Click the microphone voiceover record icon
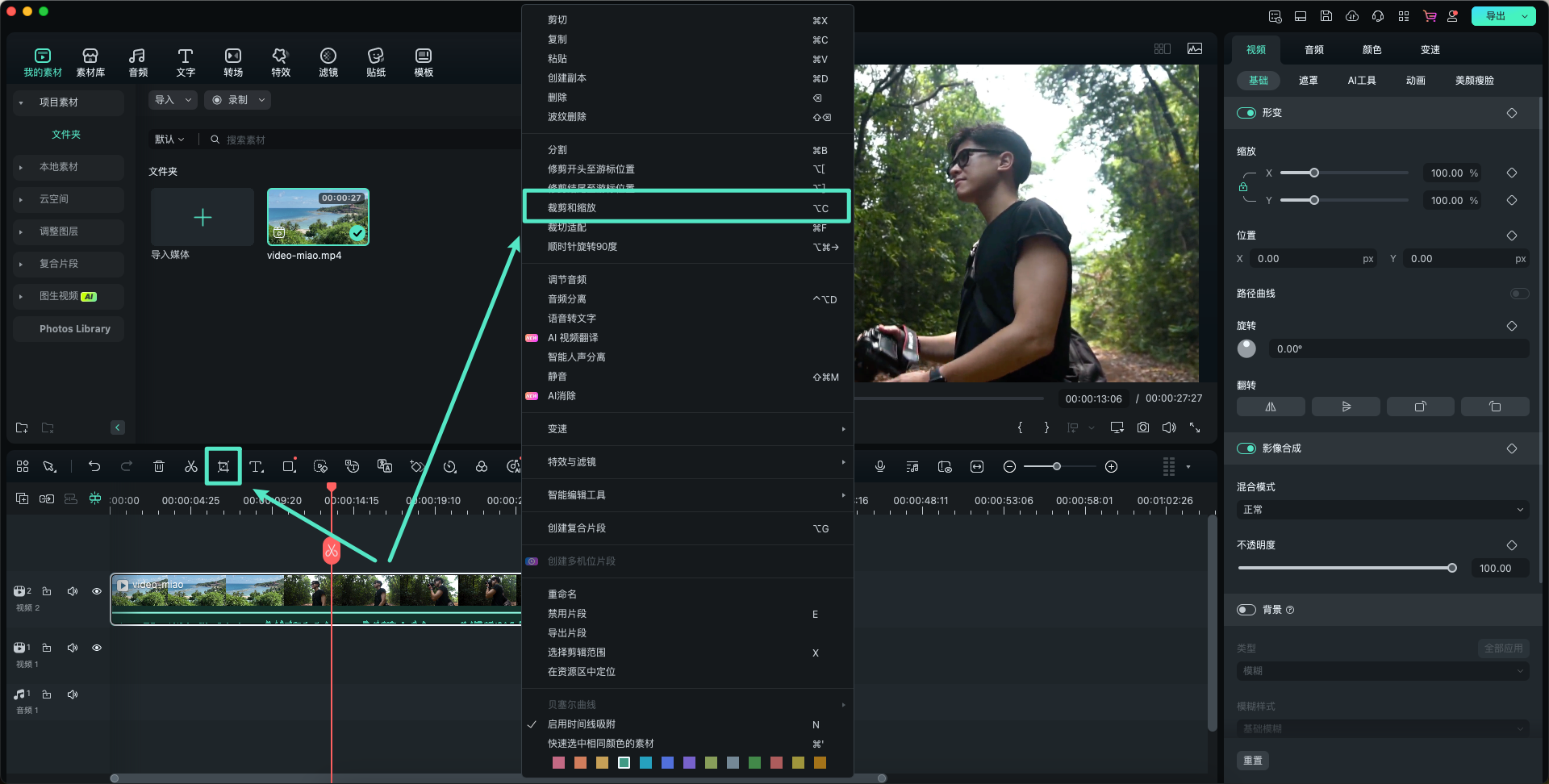 pyautogui.click(x=880, y=467)
